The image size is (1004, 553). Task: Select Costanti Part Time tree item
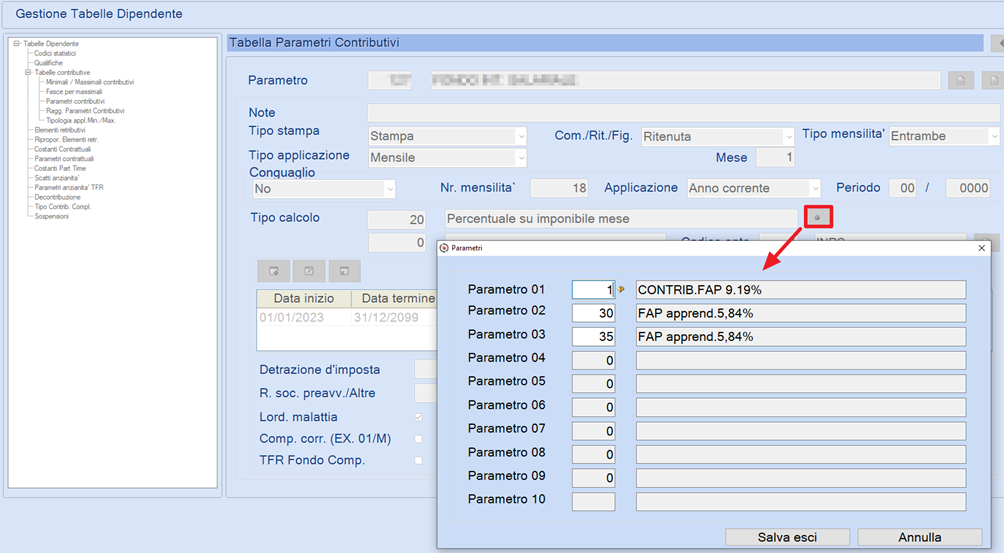[x=60, y=168]
